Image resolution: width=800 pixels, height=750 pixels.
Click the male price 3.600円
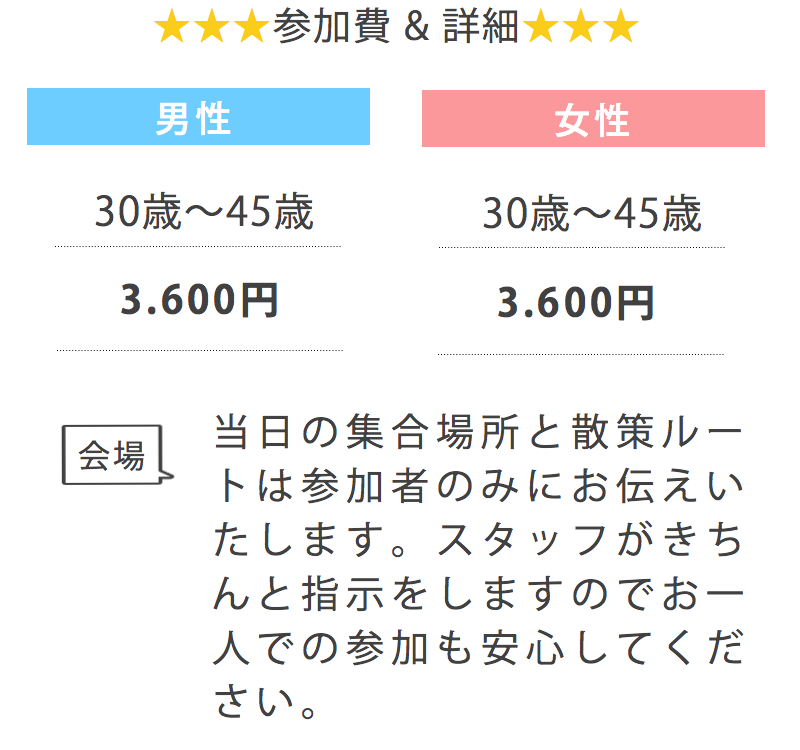[199, 300]
